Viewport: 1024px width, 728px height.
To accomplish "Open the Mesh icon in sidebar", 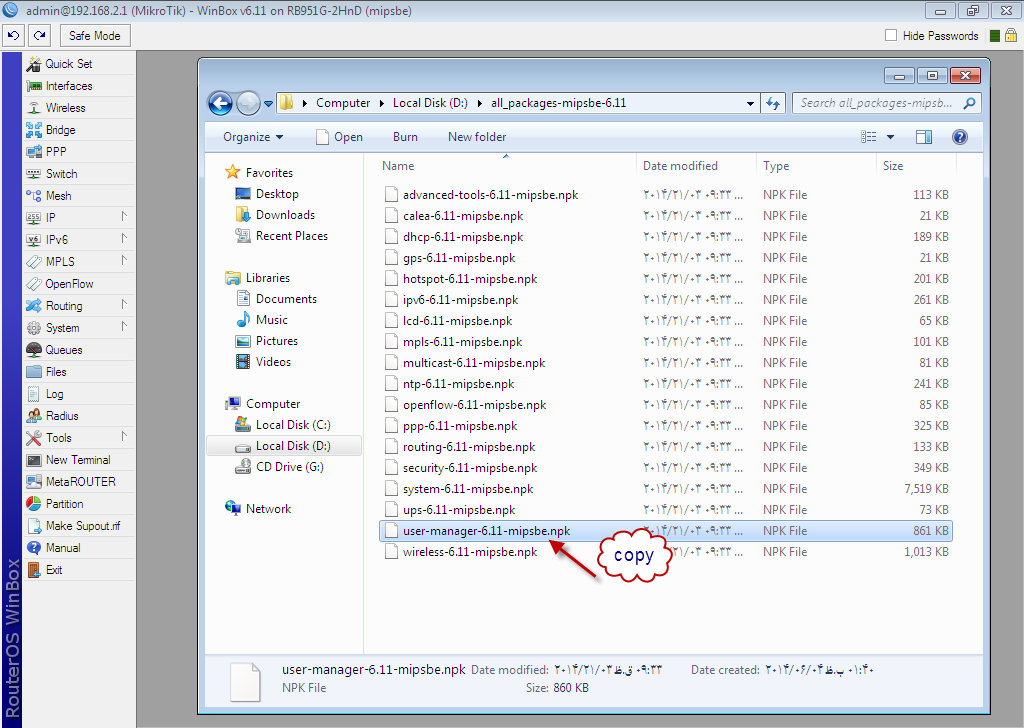I will point(34,196).
